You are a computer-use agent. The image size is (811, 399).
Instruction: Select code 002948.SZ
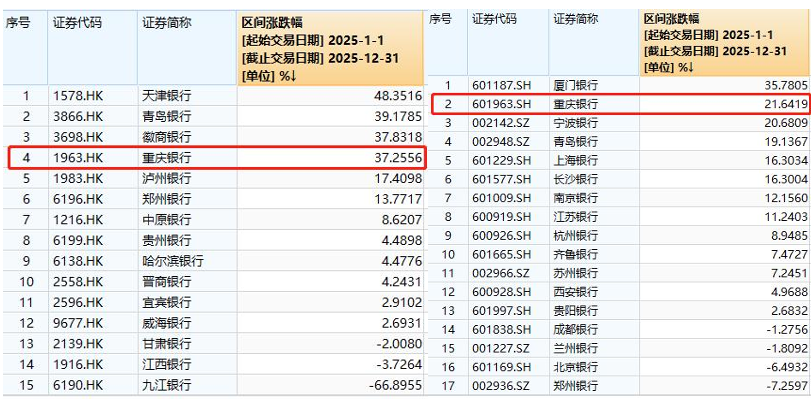502,142
